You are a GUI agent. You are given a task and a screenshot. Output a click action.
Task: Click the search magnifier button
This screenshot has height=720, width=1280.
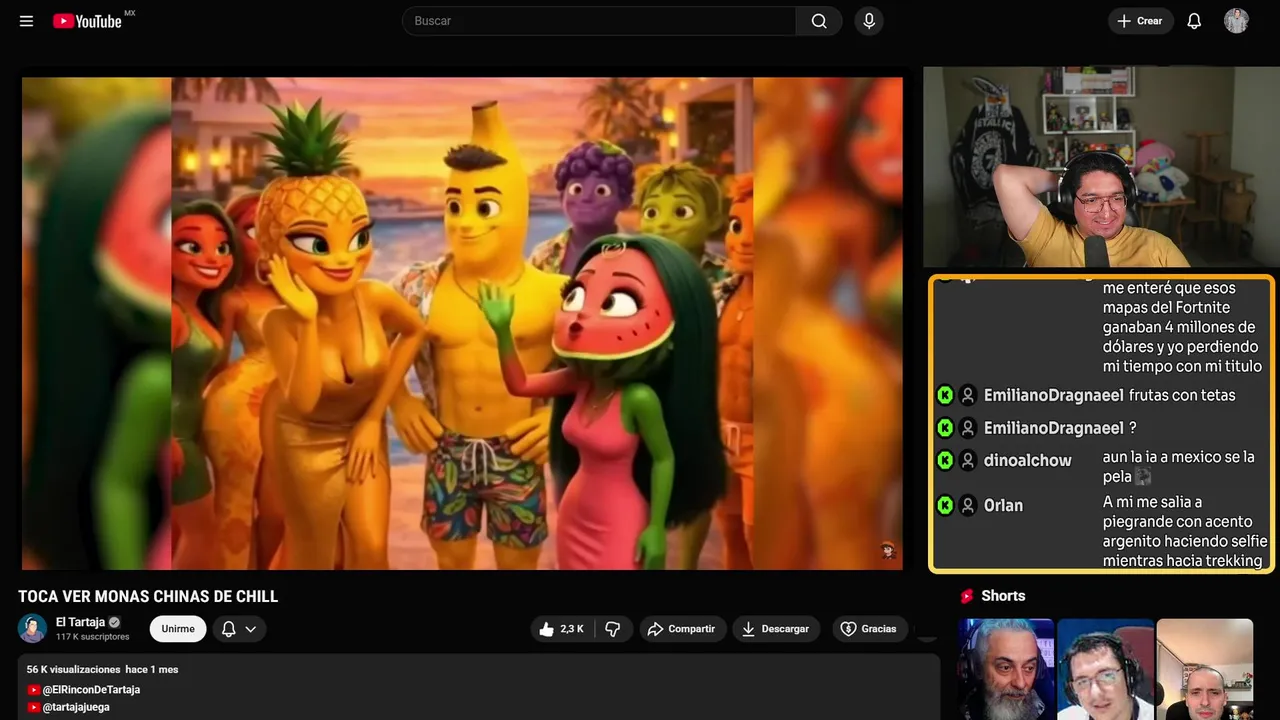coord(819,21)
